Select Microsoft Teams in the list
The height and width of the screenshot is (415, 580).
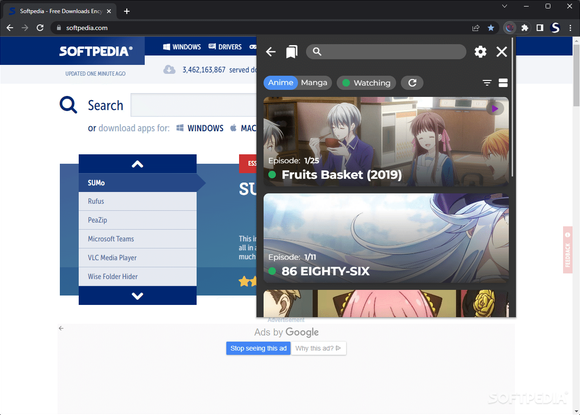pos(138,239)
